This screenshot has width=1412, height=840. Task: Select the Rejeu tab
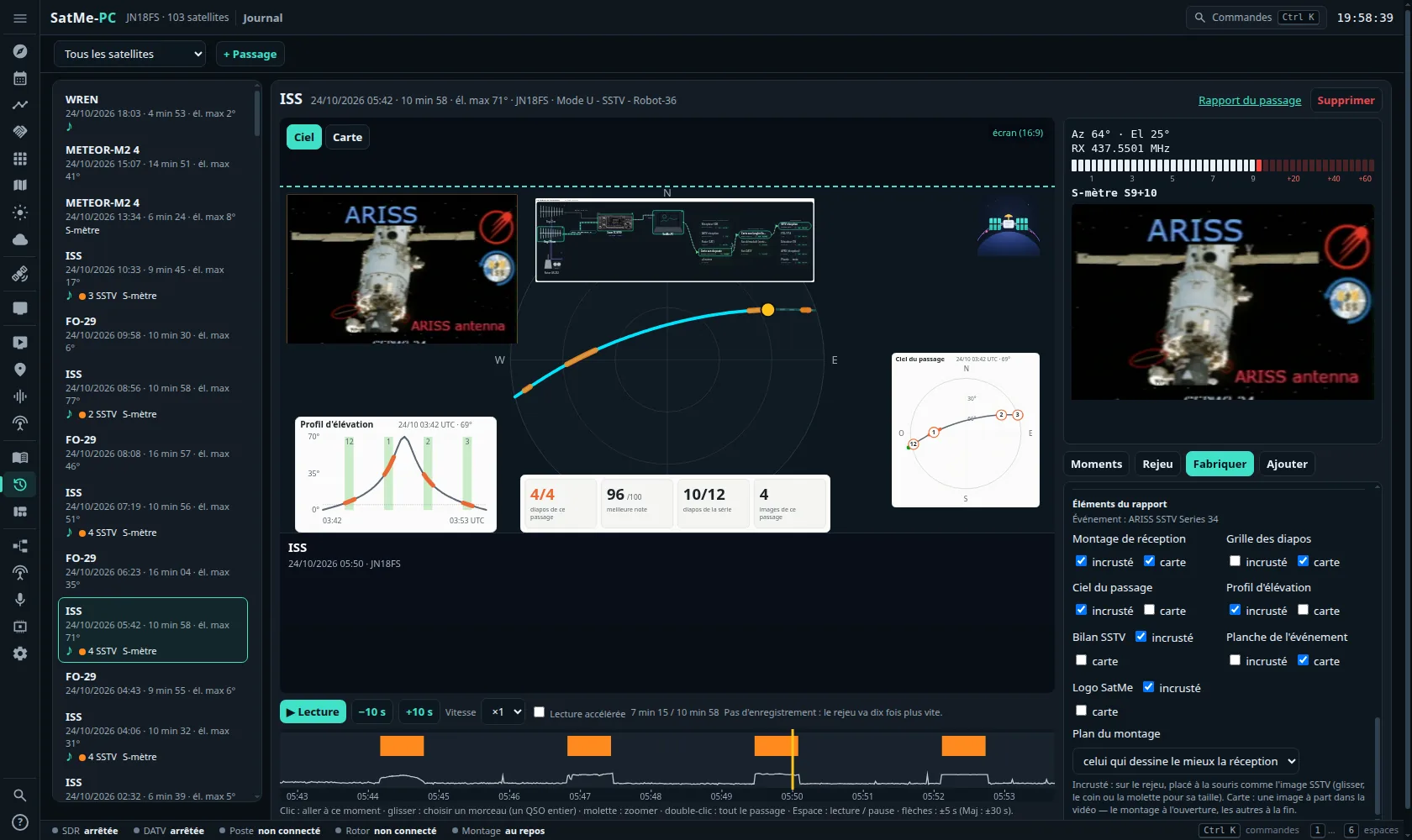[1157, 464]
